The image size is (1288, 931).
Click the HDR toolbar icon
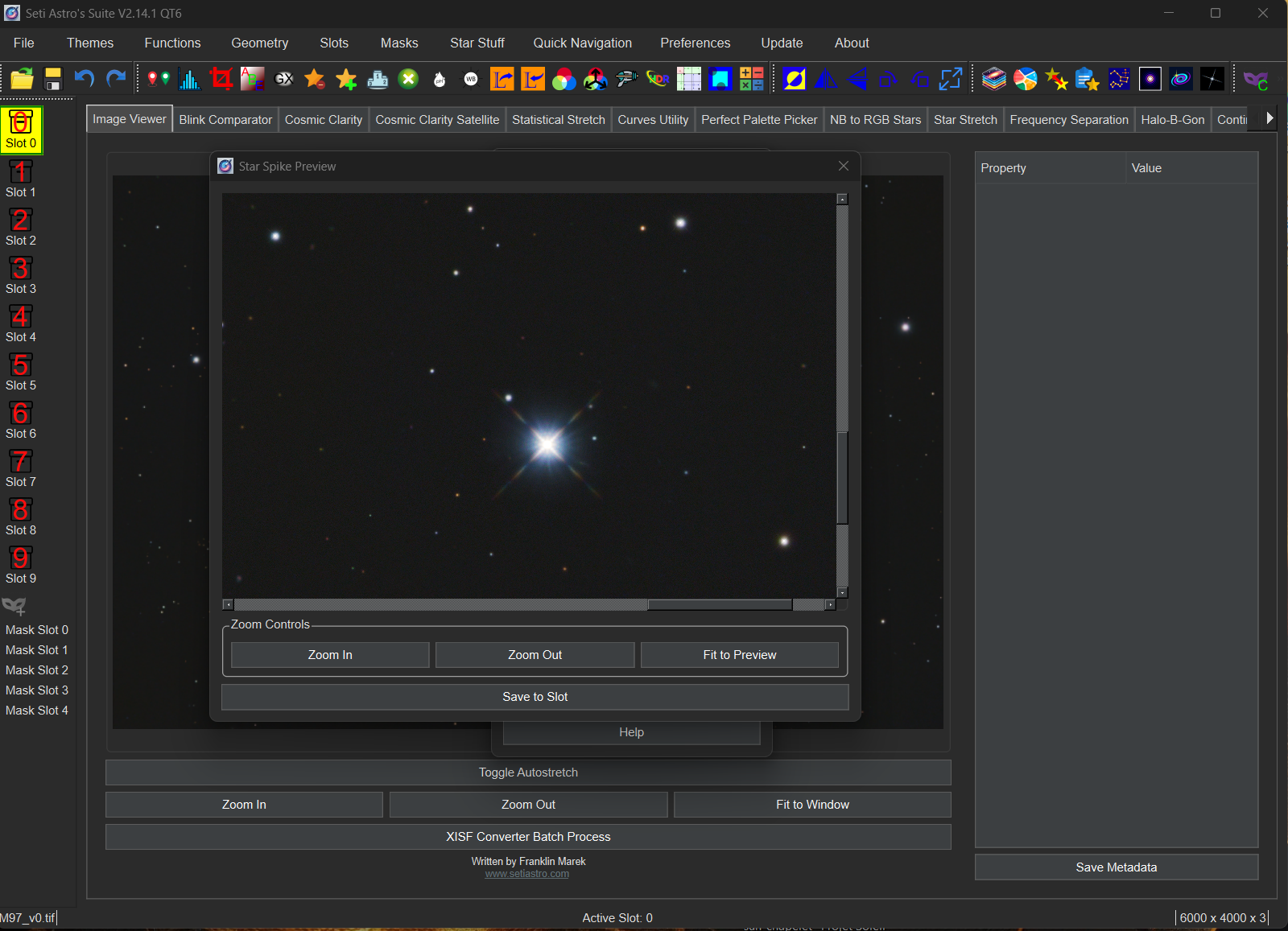click(x=658, y=79)
